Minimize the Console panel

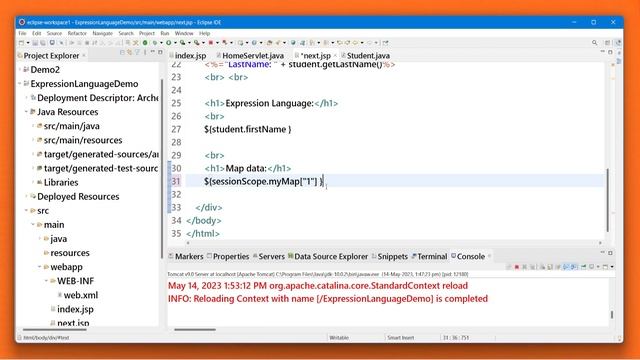tap(602, 253)
